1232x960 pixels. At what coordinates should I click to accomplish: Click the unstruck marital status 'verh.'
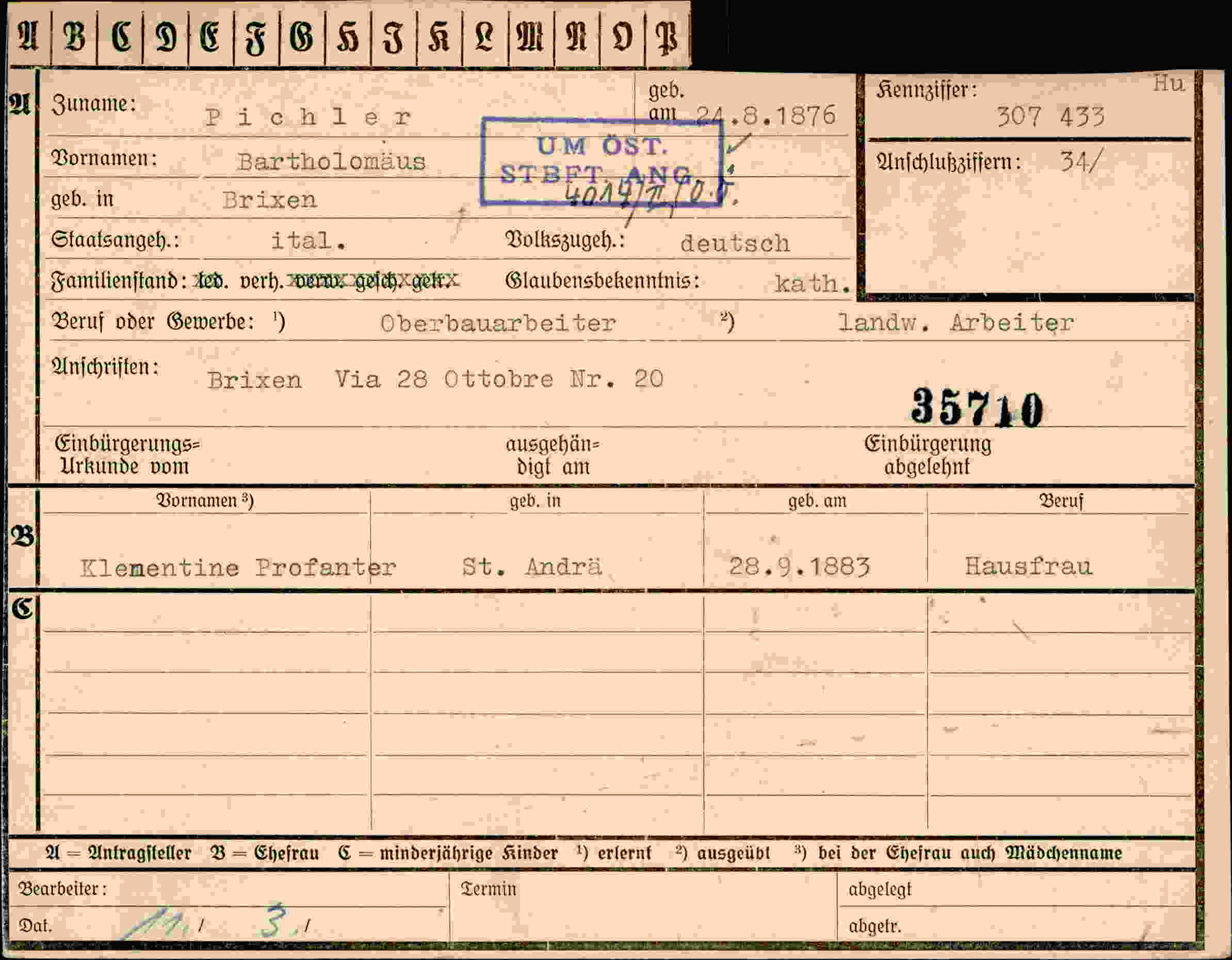(261, 281)
